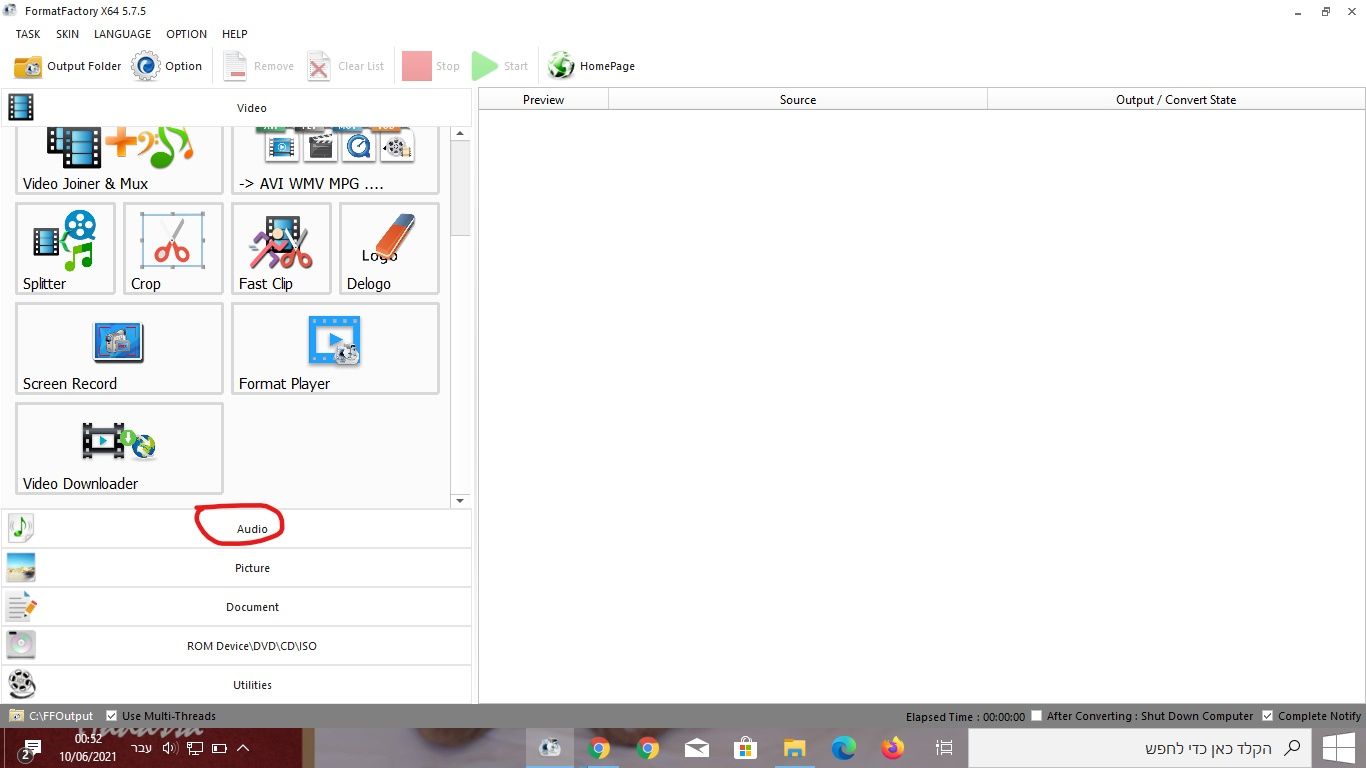Open the TASK menu
This screenshot has width=1366, height=768.
tap(28, 34)
